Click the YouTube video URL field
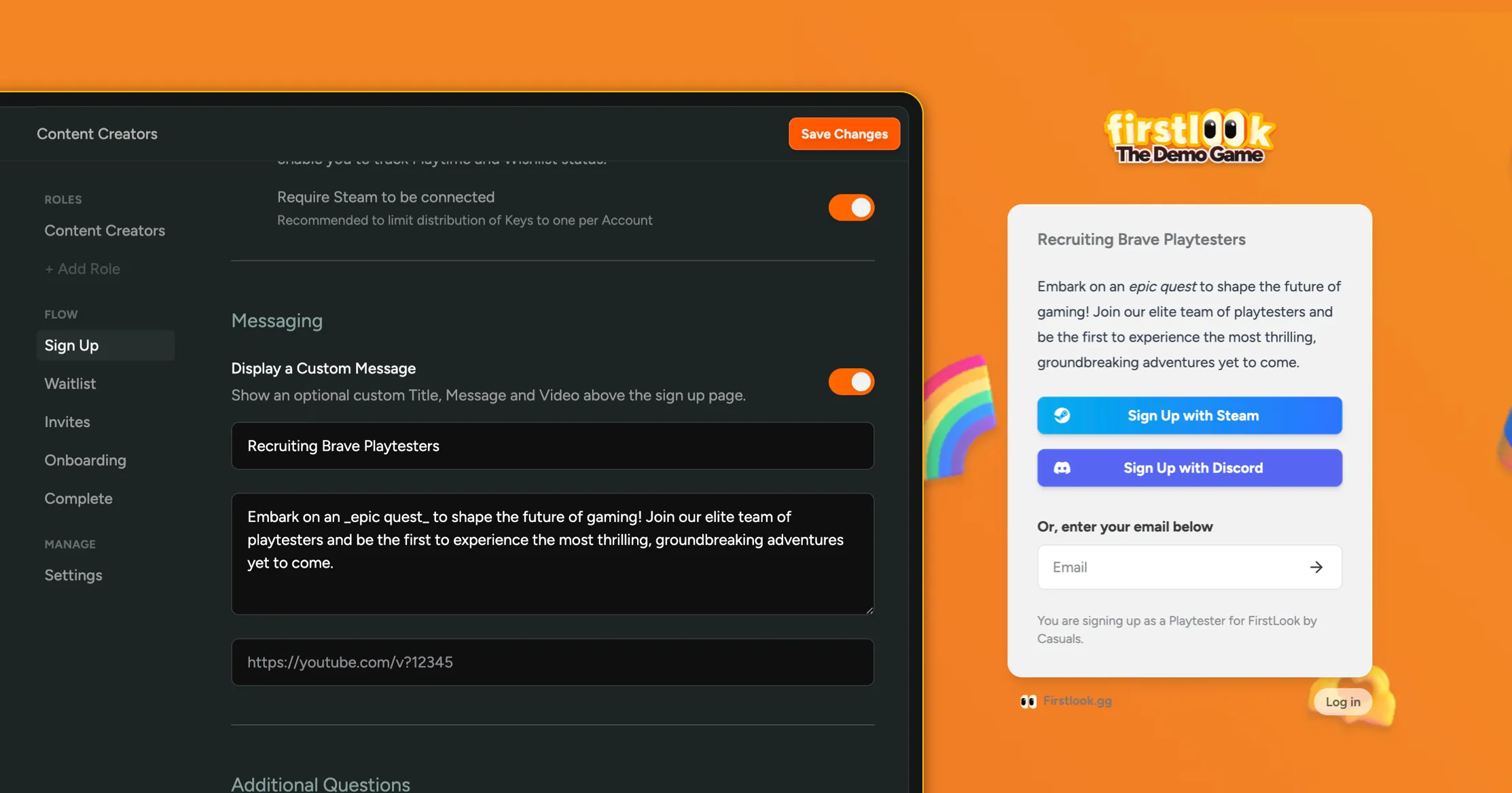 tap(552, 662)
